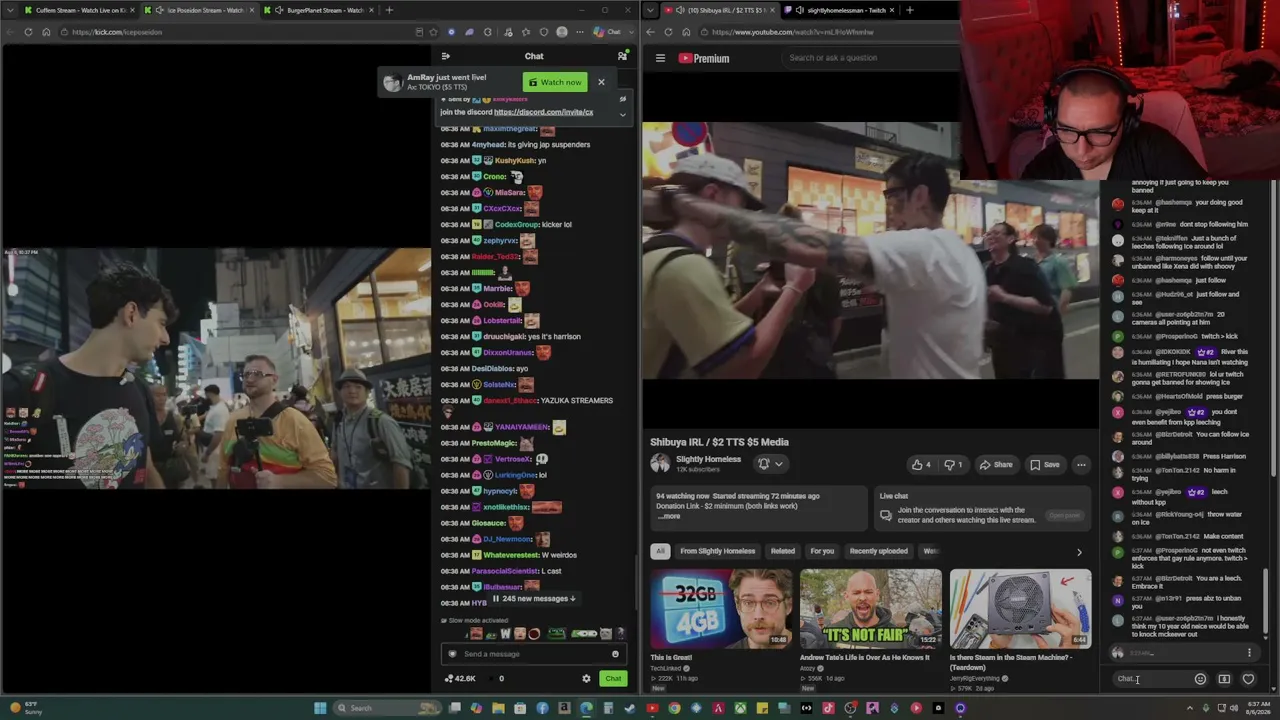Click Watch now for AmRay's stream
The width and height of the screenshot is (1280, 720).
555,82
